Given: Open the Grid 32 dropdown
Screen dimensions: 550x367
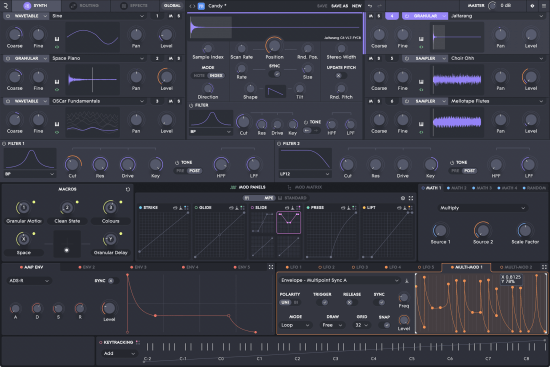Looking at the screenshot, I should (362, 325).
